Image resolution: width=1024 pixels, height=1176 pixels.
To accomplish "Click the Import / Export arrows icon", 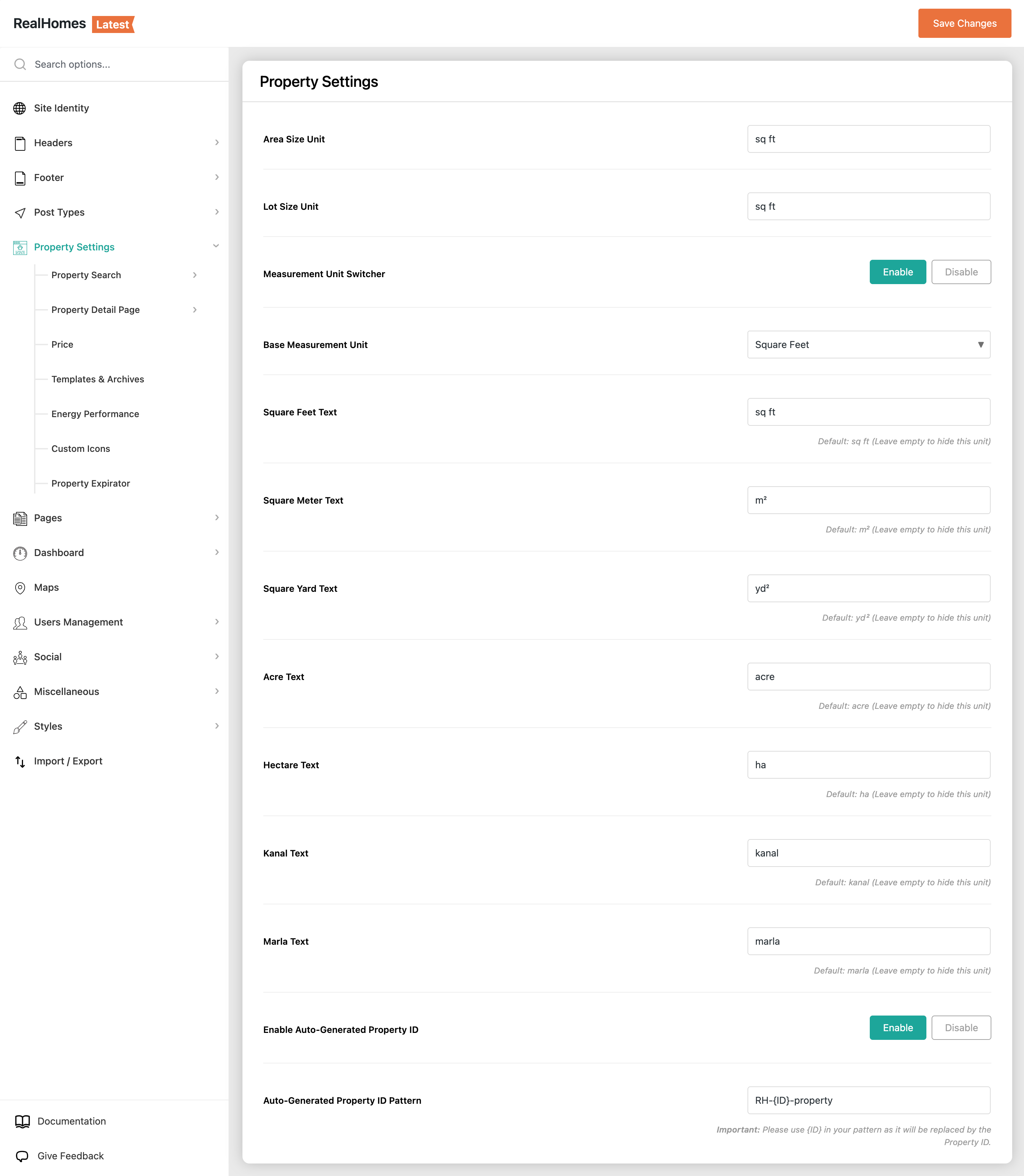I will point(20,762).
